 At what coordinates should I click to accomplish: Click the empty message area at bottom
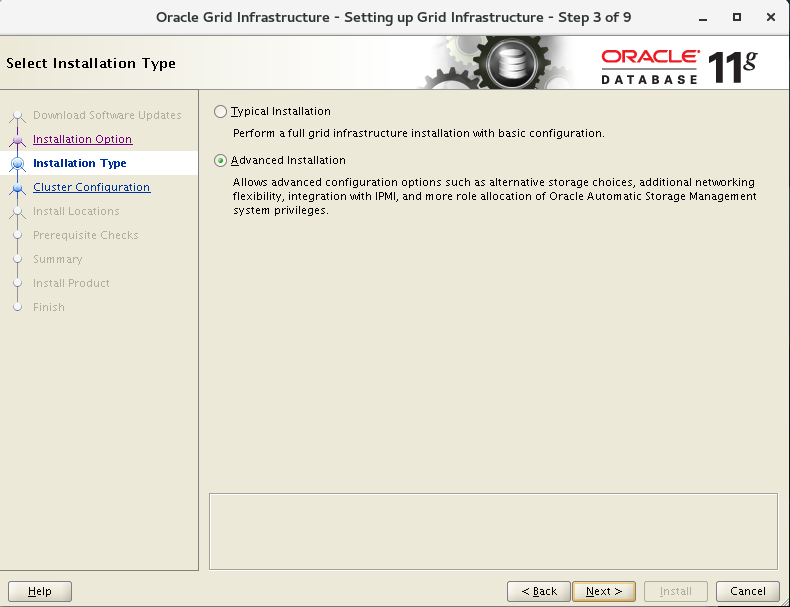coord(493,531)
